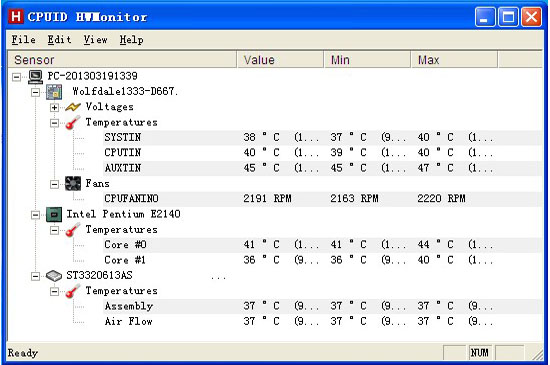Open the Edit menu
The width and height of the screenshot is (550, 365).
tap(60, 40)
